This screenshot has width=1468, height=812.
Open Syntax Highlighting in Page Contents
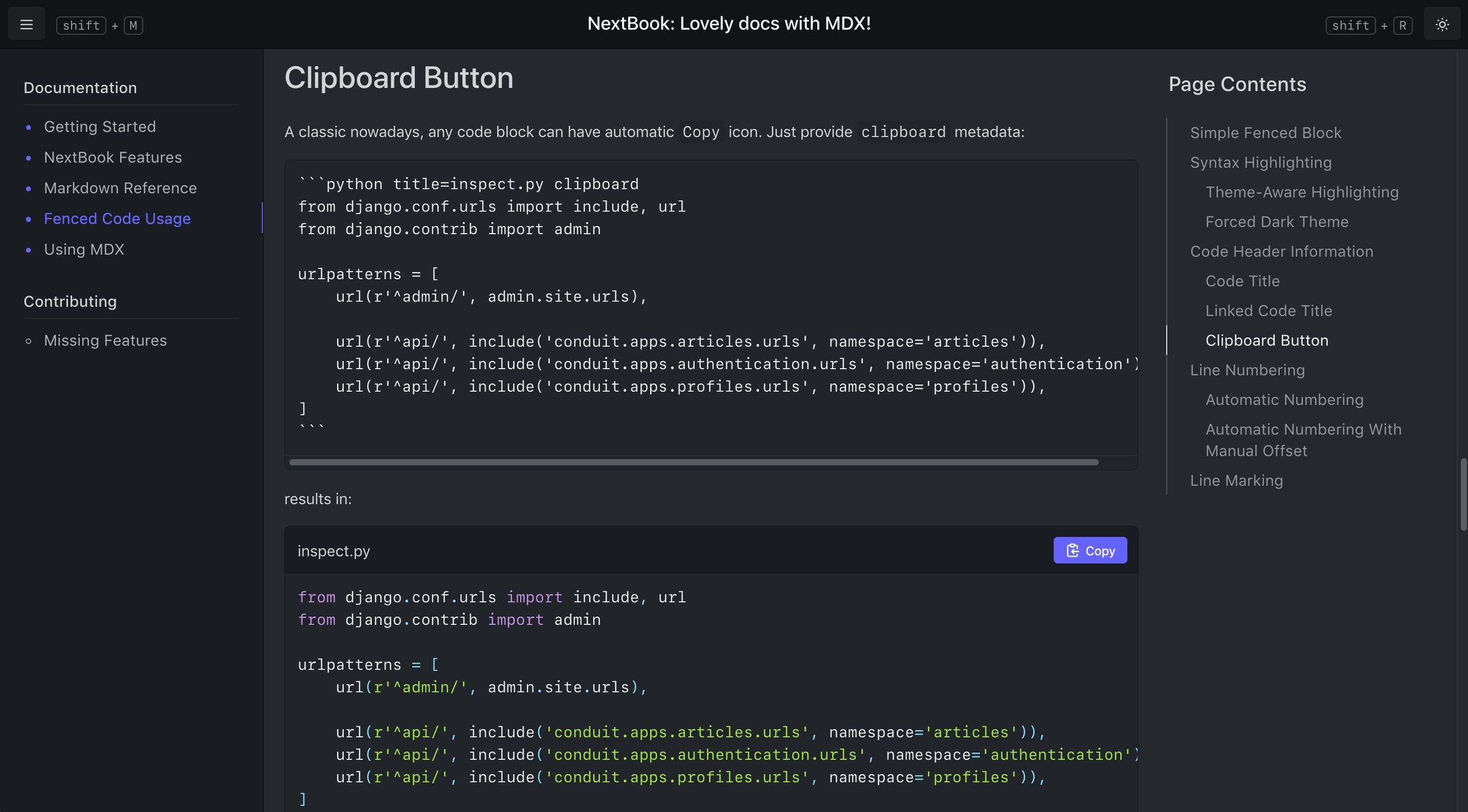point(1261,162)
